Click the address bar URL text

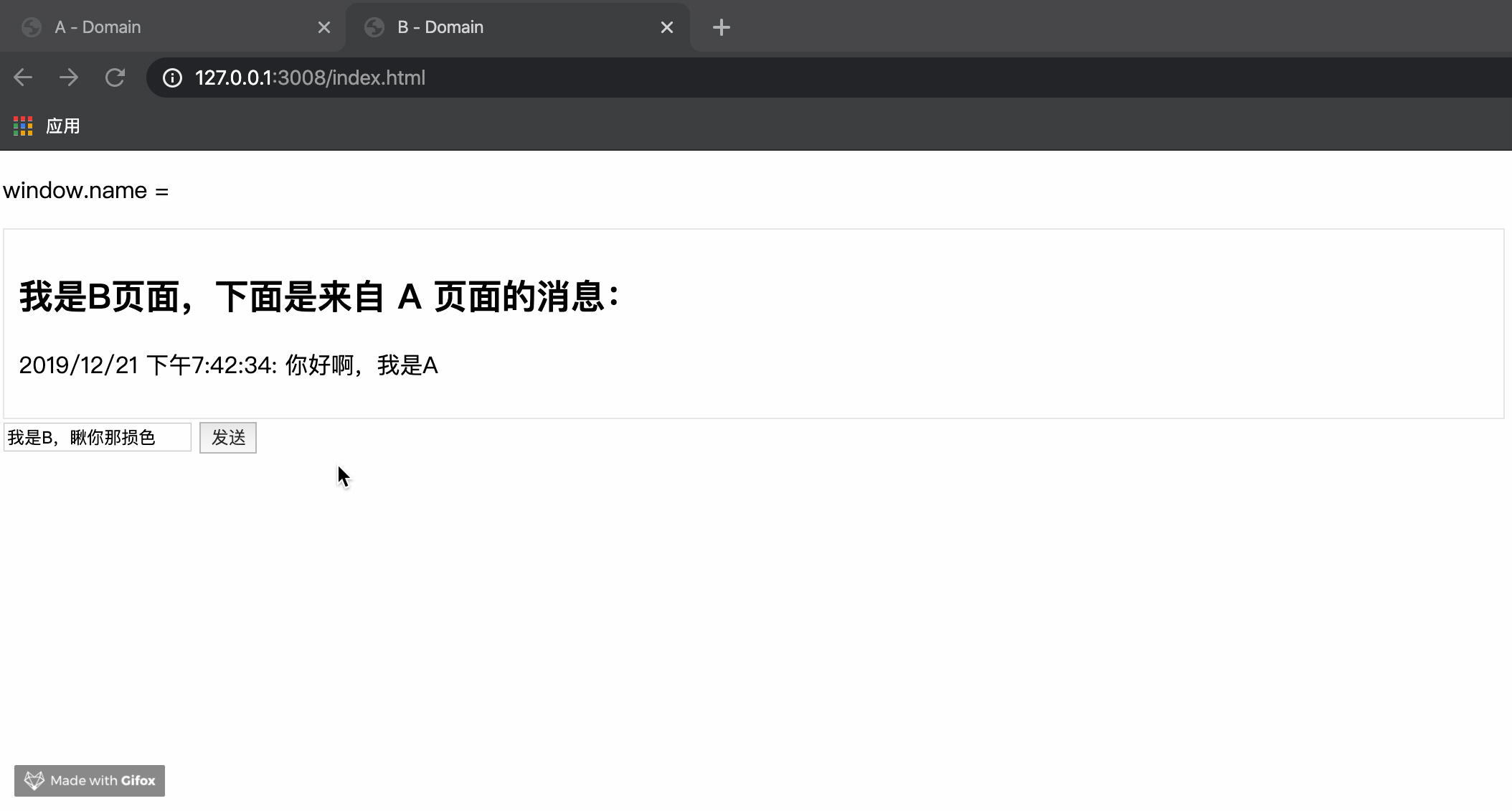310,78
